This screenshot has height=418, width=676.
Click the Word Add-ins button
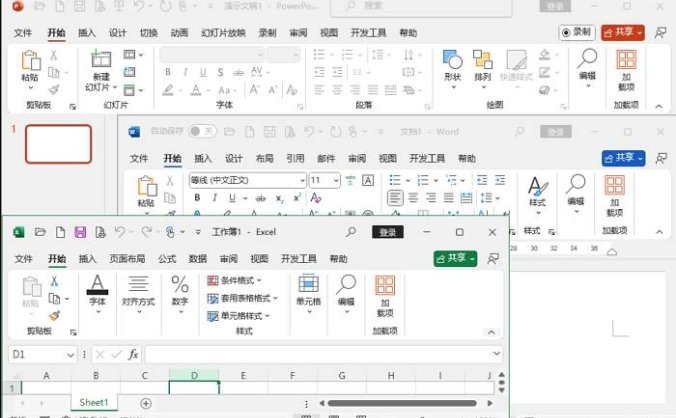click(x=614, y=196)
